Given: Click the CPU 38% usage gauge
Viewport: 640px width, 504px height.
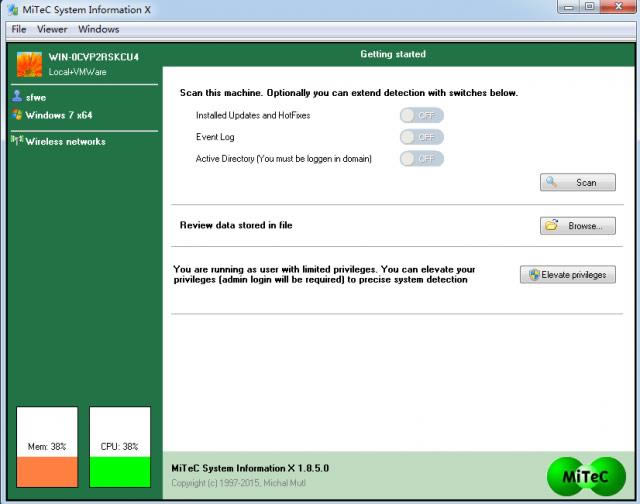Looking at the screenshot, I should (120, 447).
